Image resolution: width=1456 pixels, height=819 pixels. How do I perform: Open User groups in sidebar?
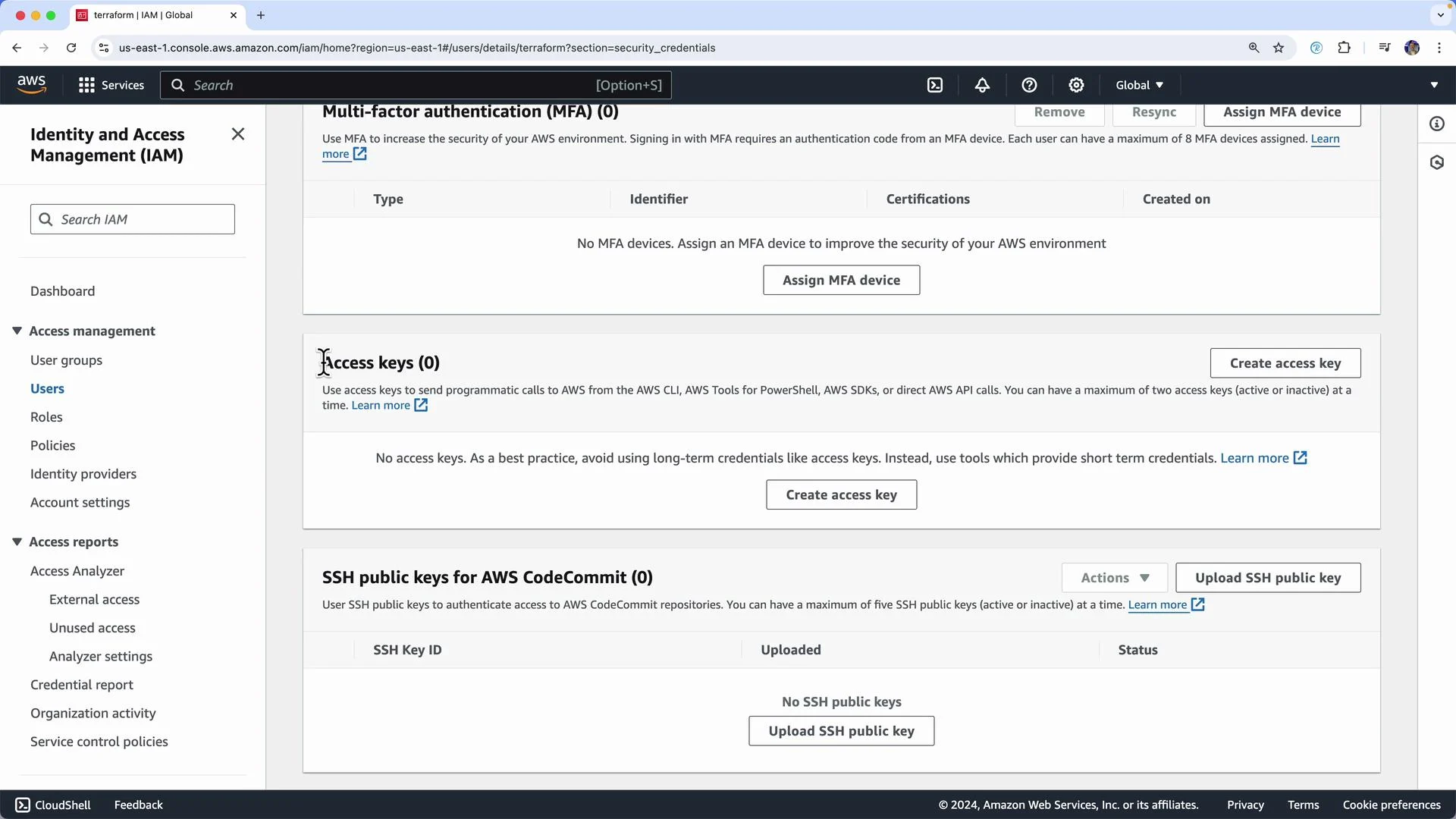click(66, 360)
